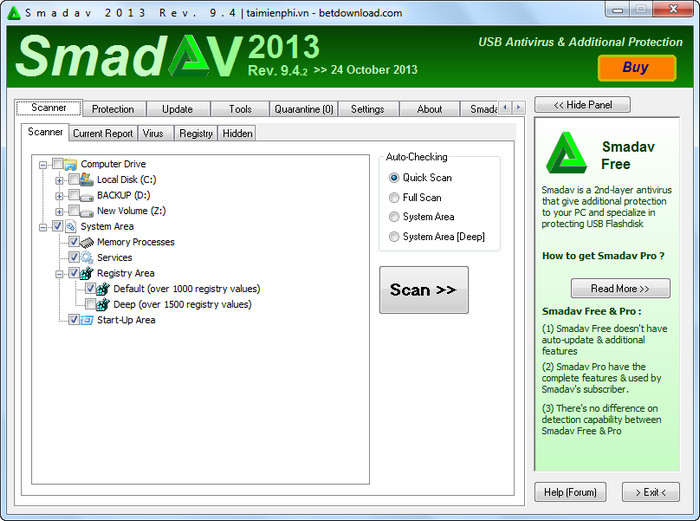The image size is (700, 521).
Task: Select the Quick Scan radio button
Action: (x=394, y=178)
